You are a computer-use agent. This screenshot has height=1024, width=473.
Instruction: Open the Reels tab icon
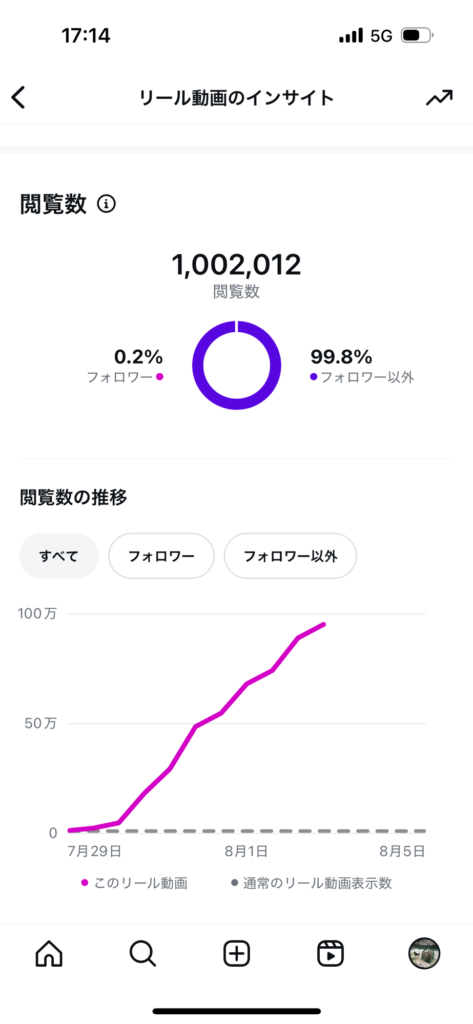click(x=331, y=954)
